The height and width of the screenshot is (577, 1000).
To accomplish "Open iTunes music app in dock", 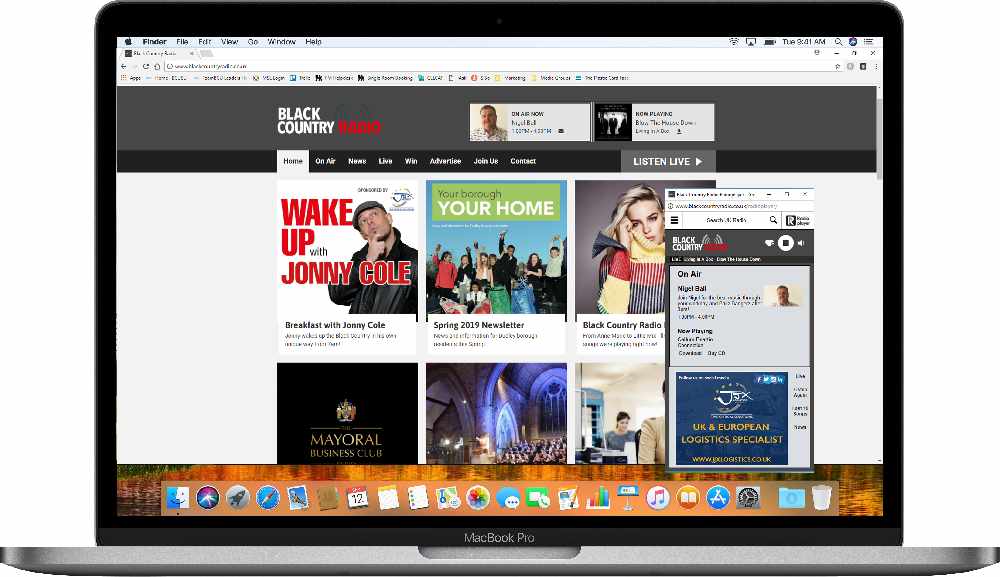I will pyautogui.click(x=658, y=498).
